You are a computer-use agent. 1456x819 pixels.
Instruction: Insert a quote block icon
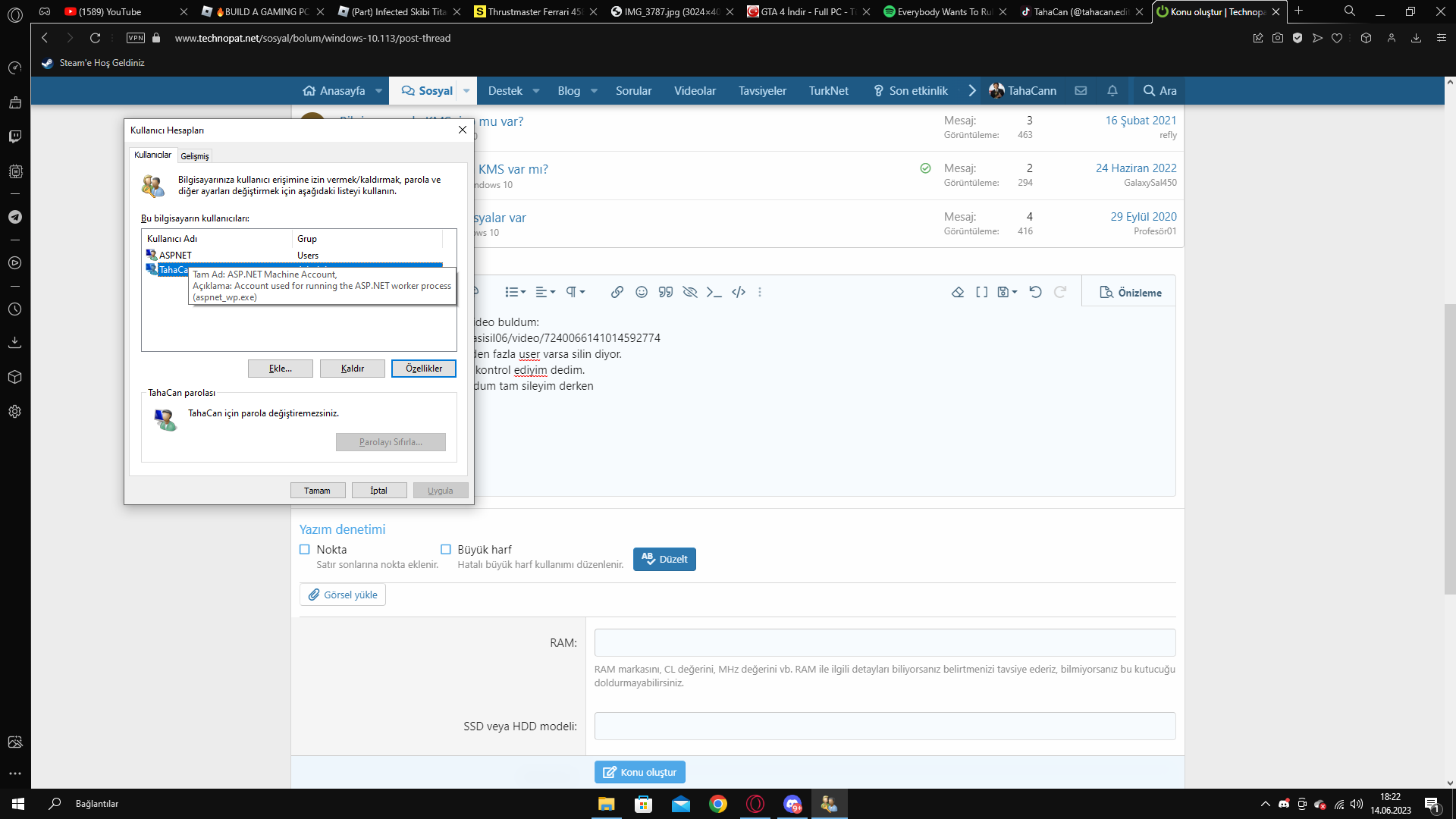pyautogui.click(x=666, y=292)
